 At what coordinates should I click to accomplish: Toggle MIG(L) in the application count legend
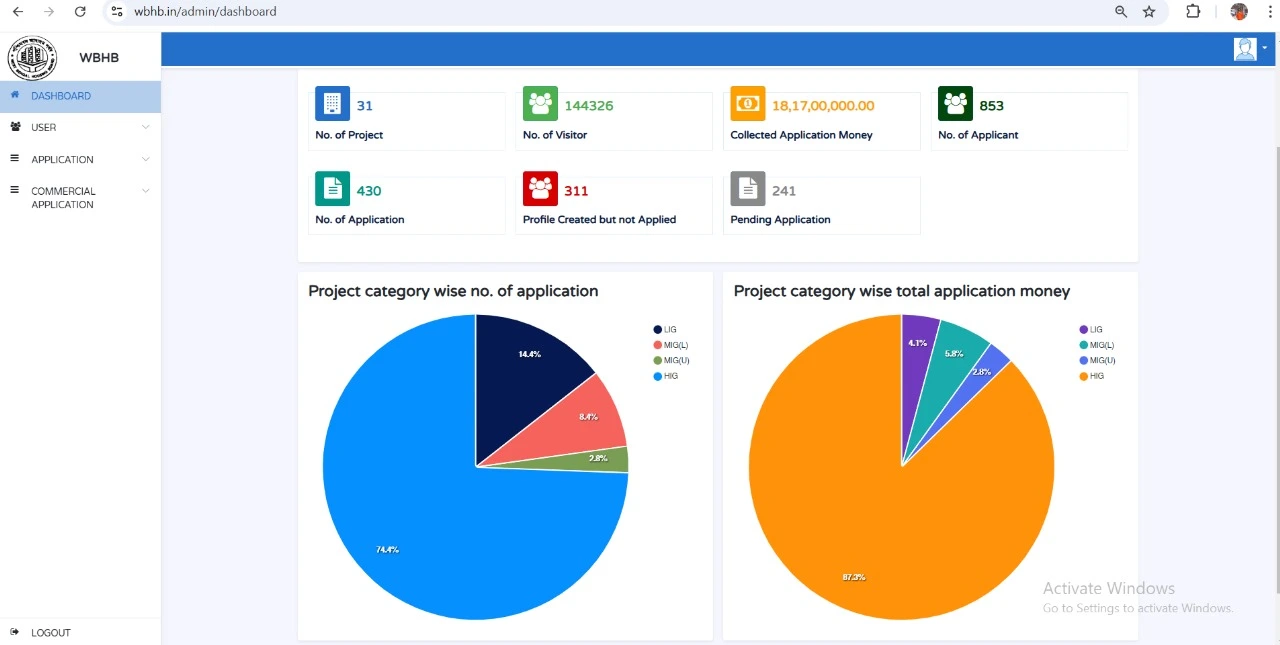671,345
